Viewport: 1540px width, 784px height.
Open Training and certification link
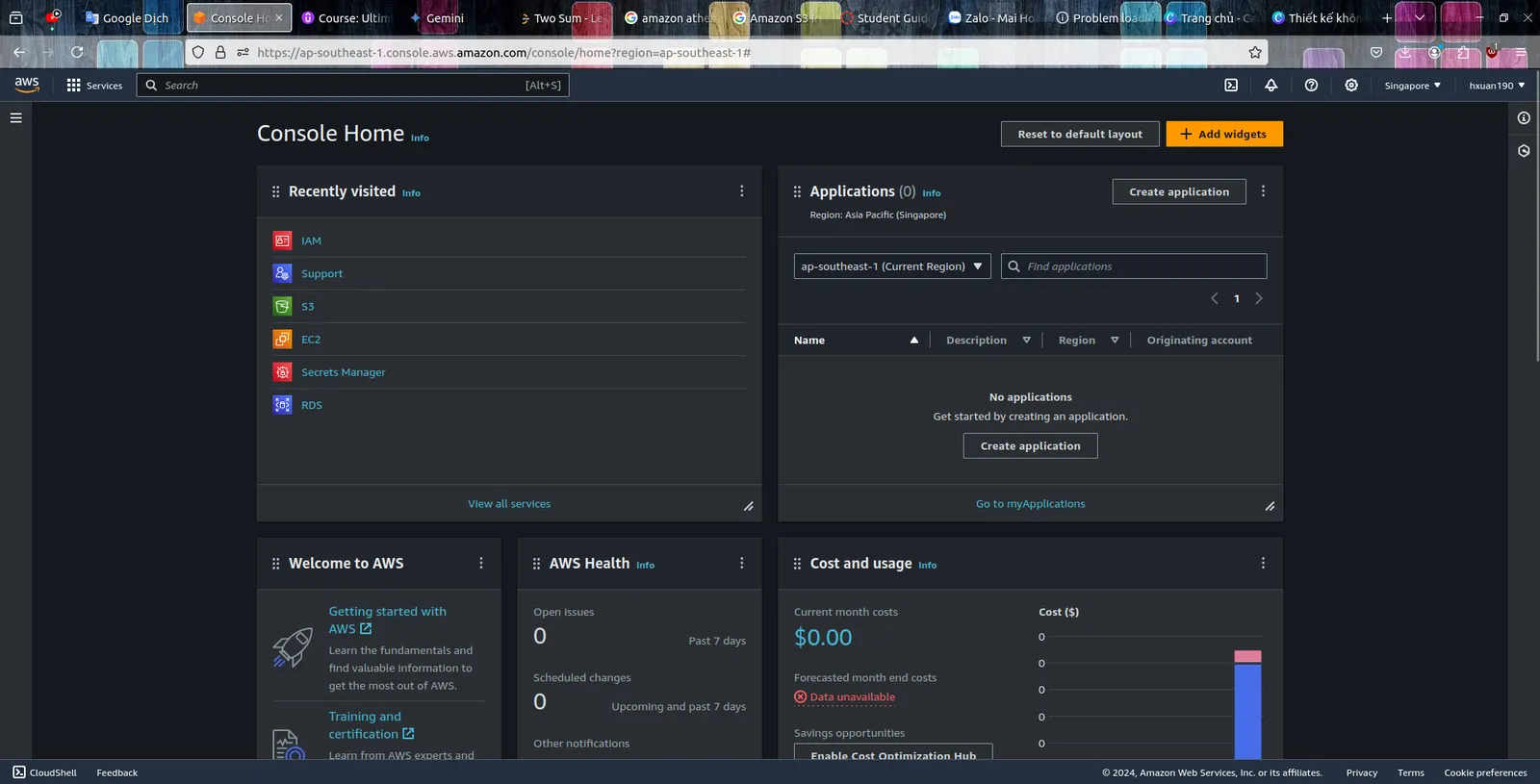click(x=372, y=725)
